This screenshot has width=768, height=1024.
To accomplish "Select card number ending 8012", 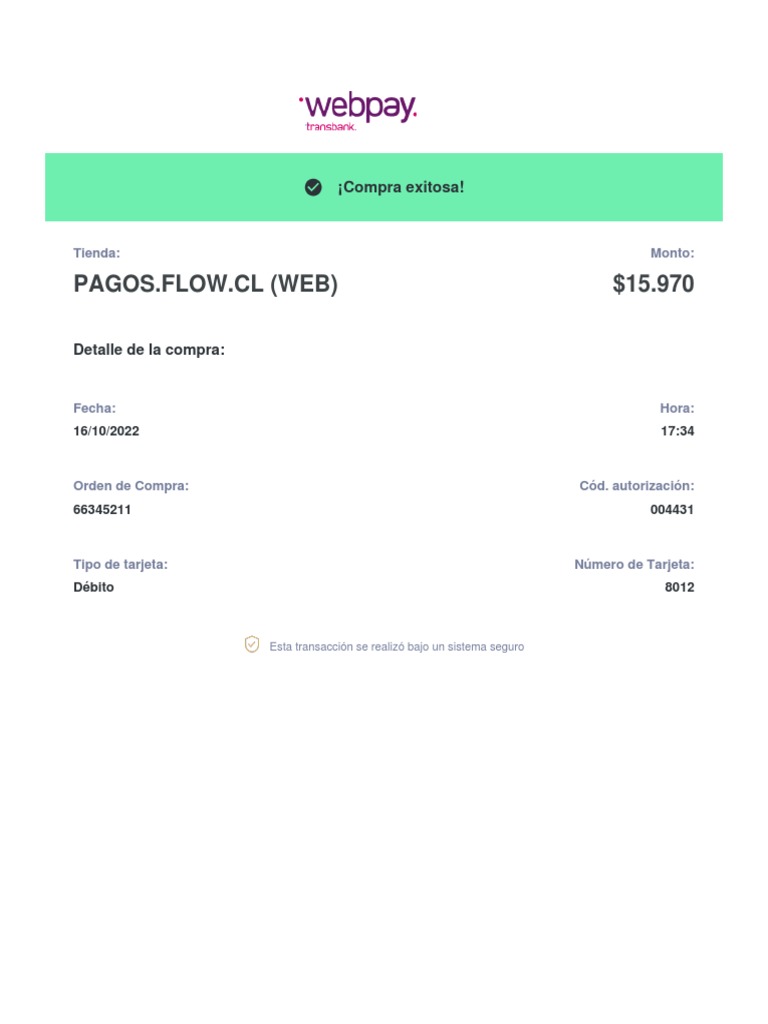I will tap(679, 588).
